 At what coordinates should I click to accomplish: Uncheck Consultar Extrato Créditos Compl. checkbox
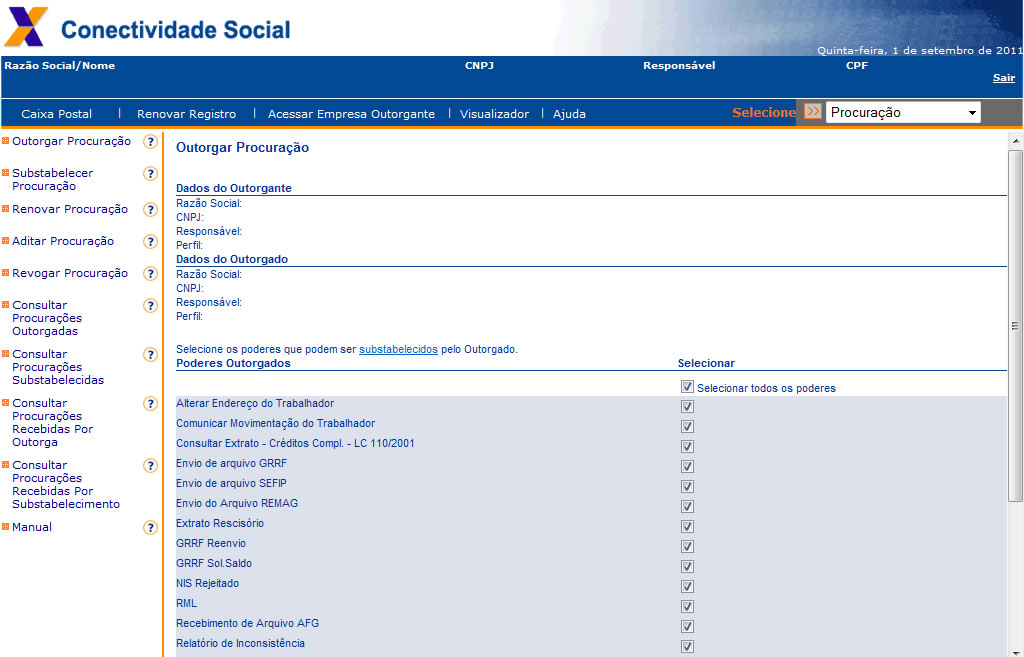pos(687,447)
